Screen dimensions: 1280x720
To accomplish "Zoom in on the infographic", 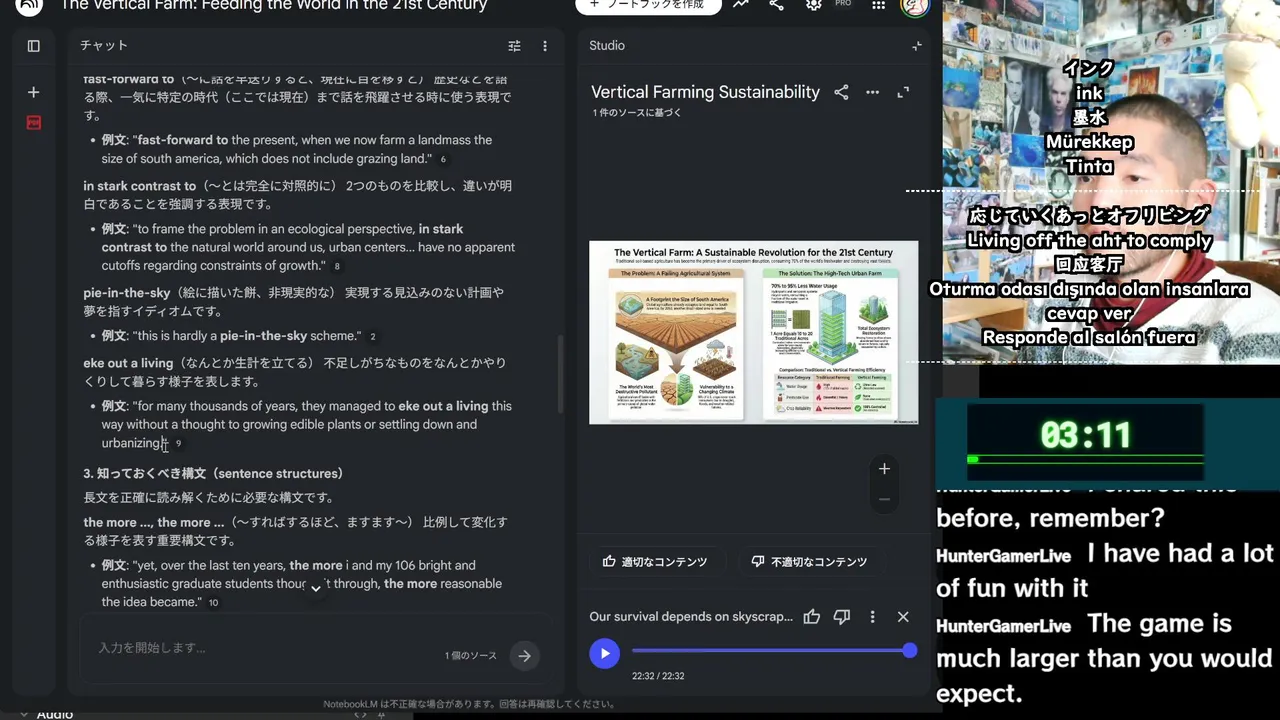I will pos(884,468).
